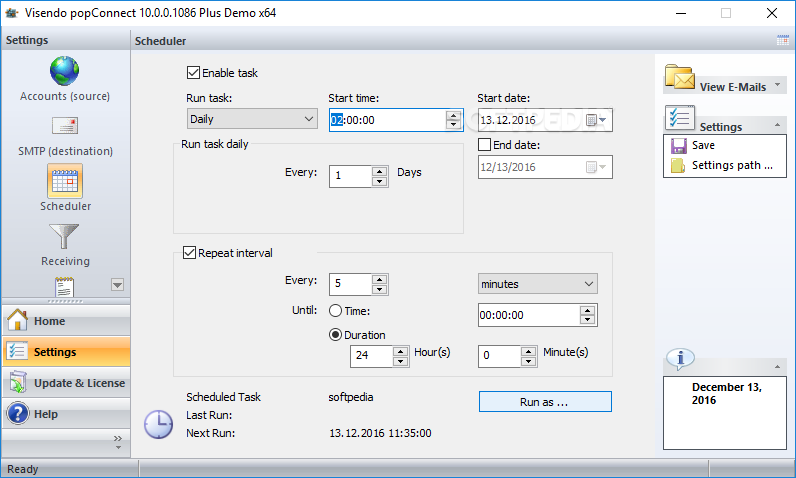Collapse the info date panel
The image size is (796, 478).
pyautogui.click(x=777, y=366)
